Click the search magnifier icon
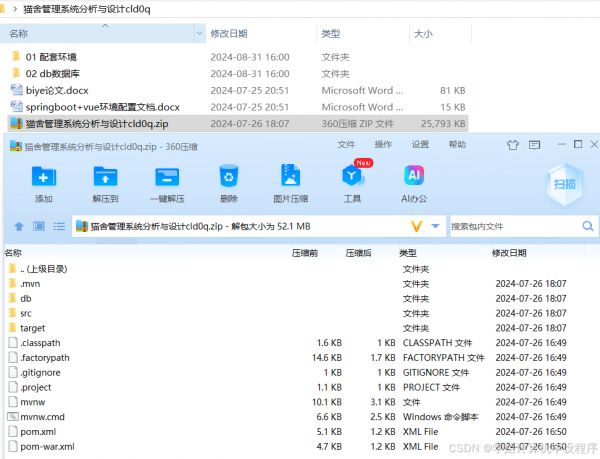The width and height of the screenshot is (600, 459). 588,226
